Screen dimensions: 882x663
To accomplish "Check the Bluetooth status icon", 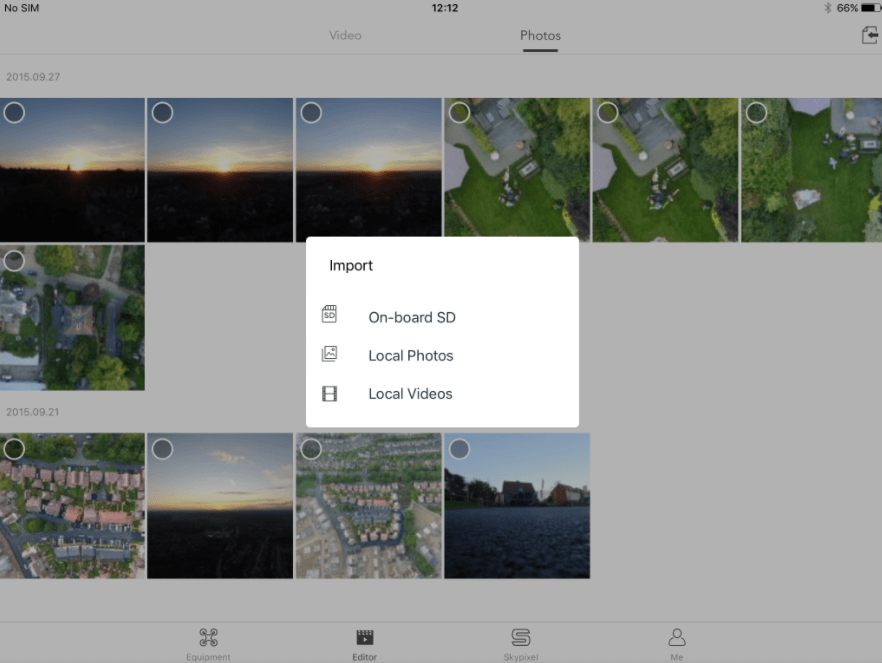I will pyautogui.click(x=827, y=8).
